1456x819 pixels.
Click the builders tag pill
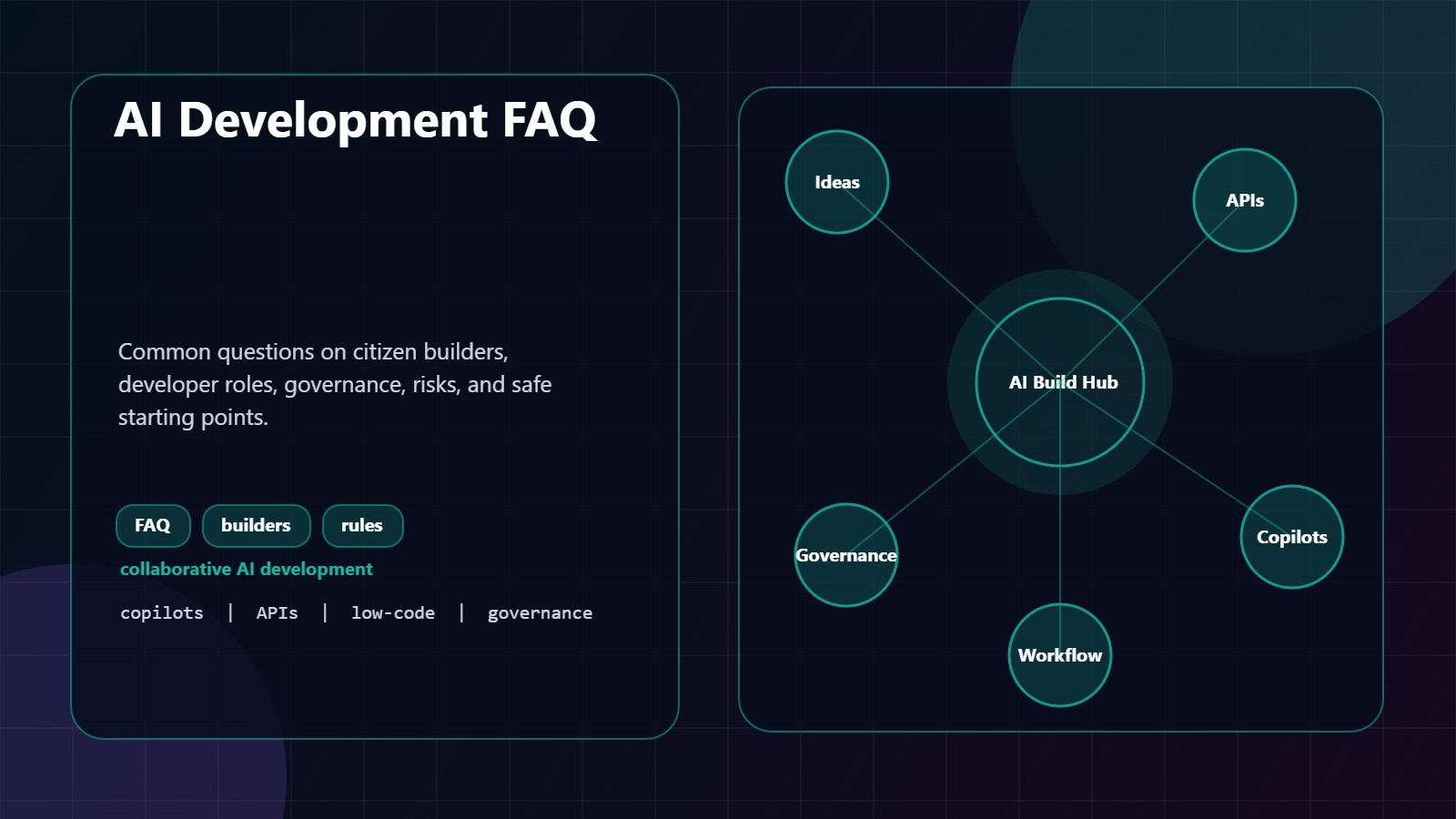point(257,526)
